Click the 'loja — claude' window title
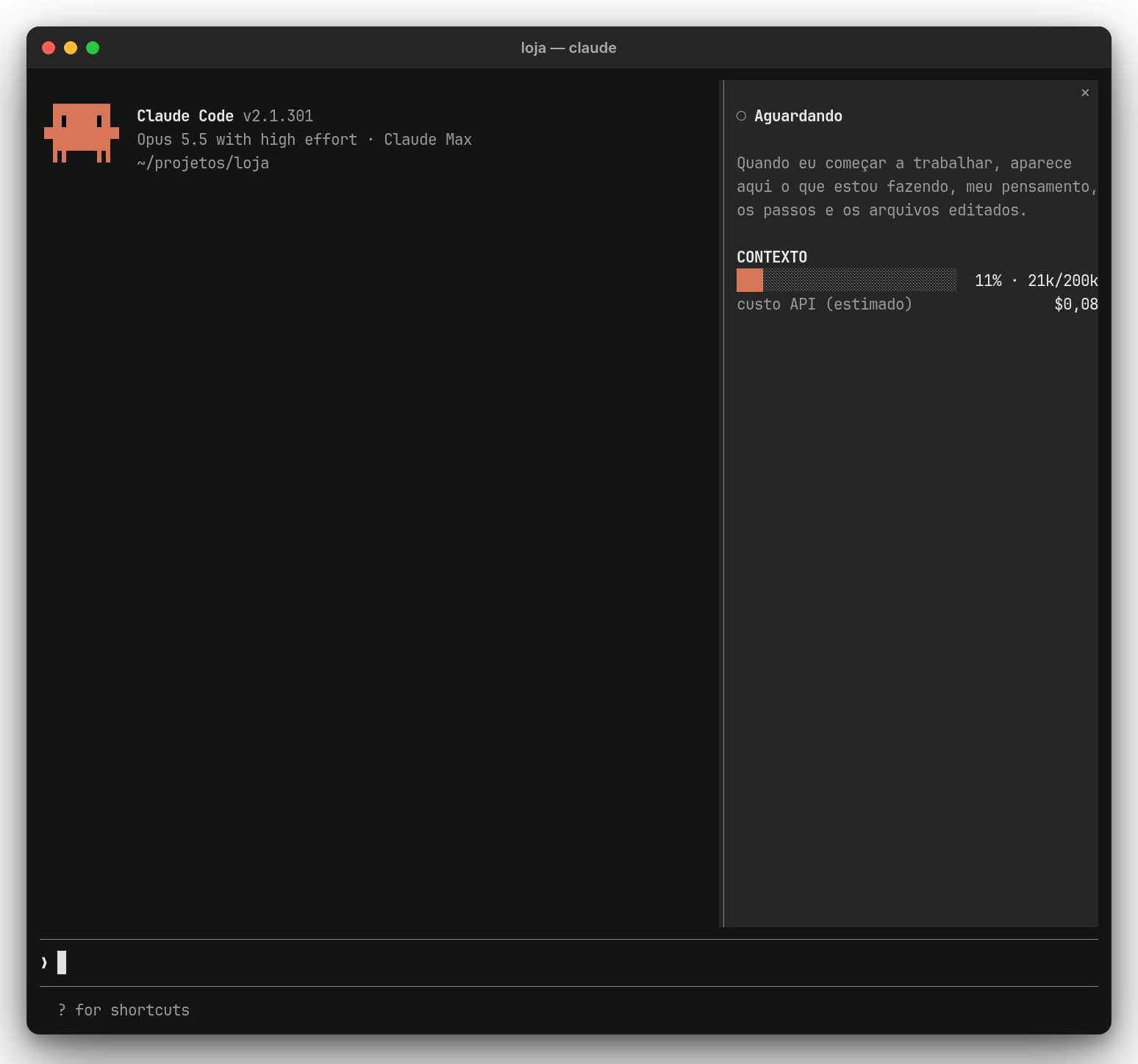 click(569, 48)
